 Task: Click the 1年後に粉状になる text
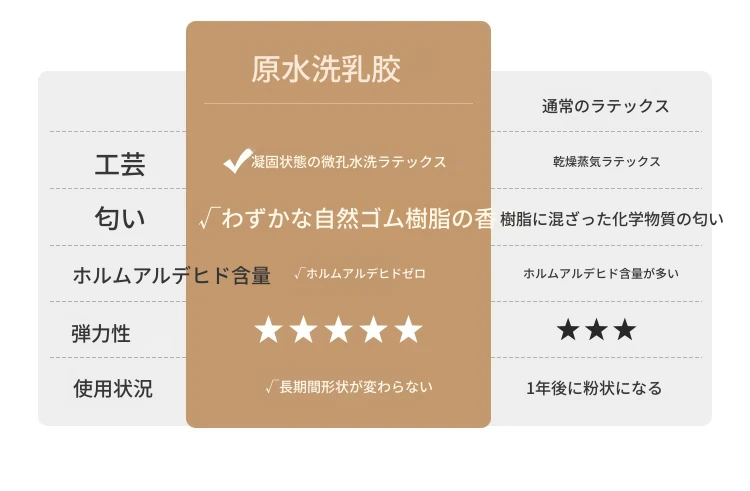tap(594, 388)
